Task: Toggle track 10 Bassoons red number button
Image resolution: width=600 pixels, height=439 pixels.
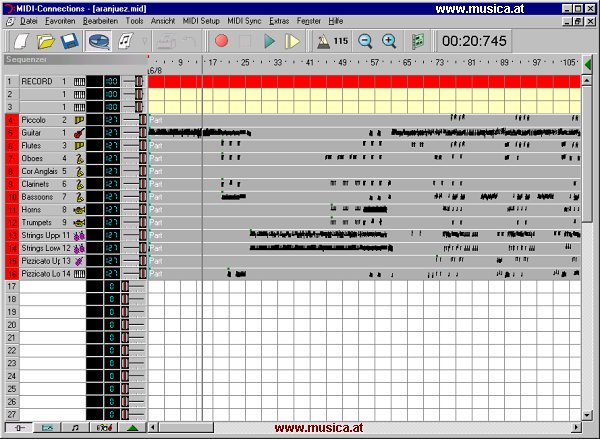Action: tap(11, 197)
